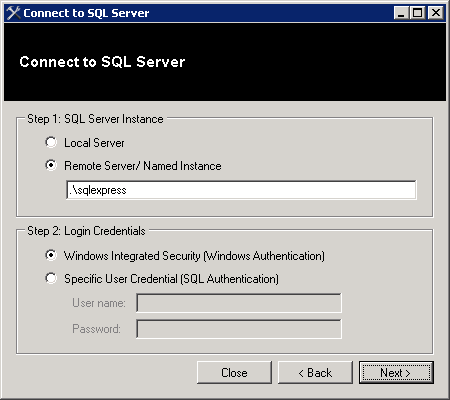Click the Password text box

click(x=239, y=329)
